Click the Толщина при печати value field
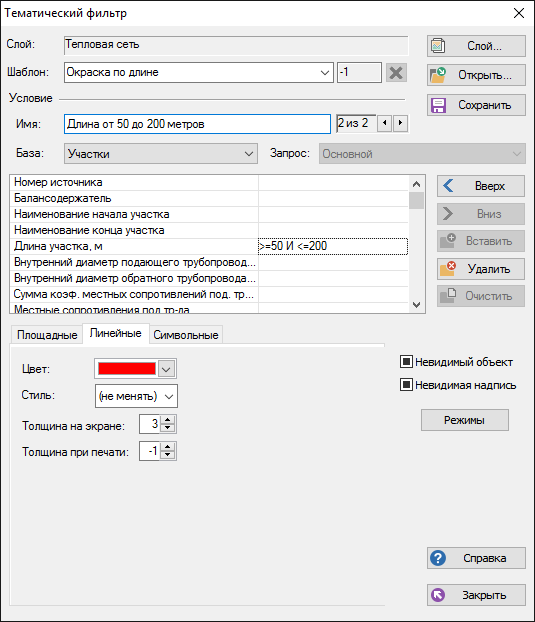535x622 pixels. pos(150,451)
